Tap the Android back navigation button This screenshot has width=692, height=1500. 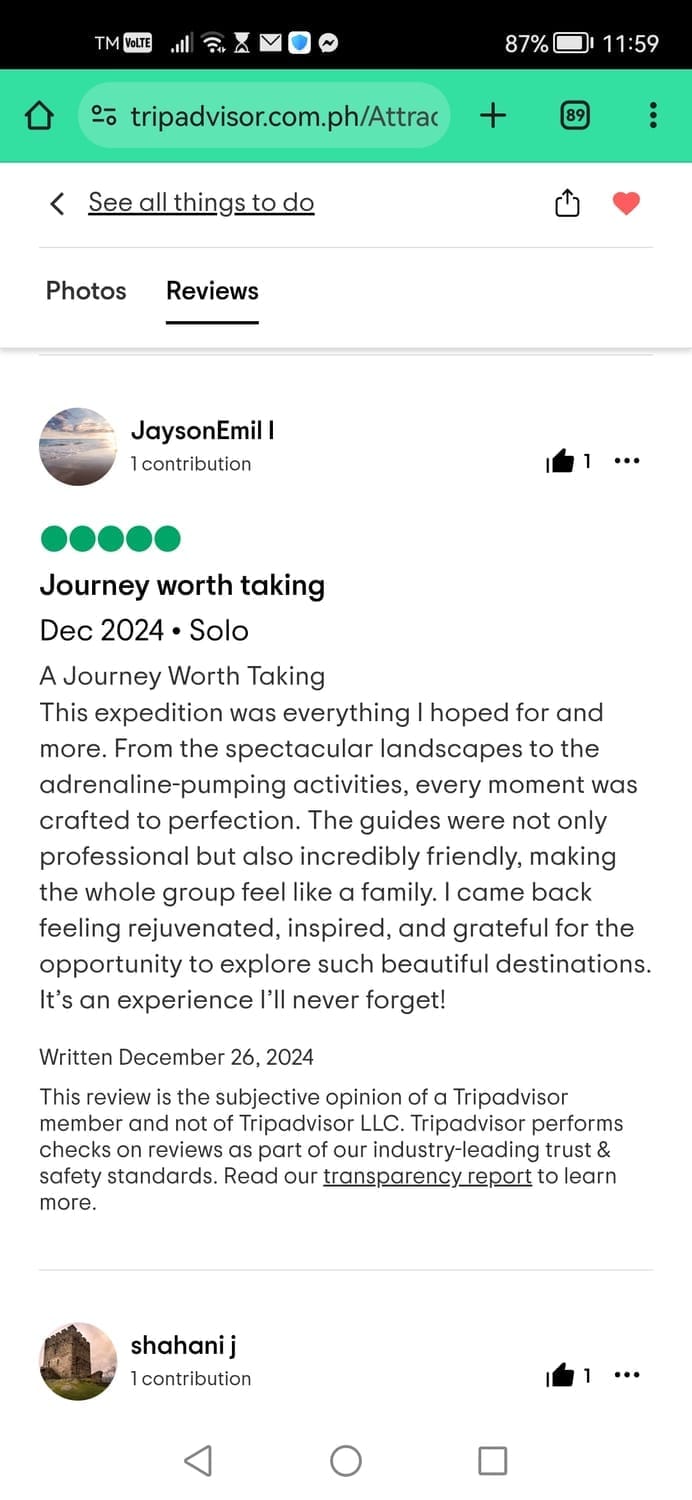pyautogui.click(x=198, y=1461)
